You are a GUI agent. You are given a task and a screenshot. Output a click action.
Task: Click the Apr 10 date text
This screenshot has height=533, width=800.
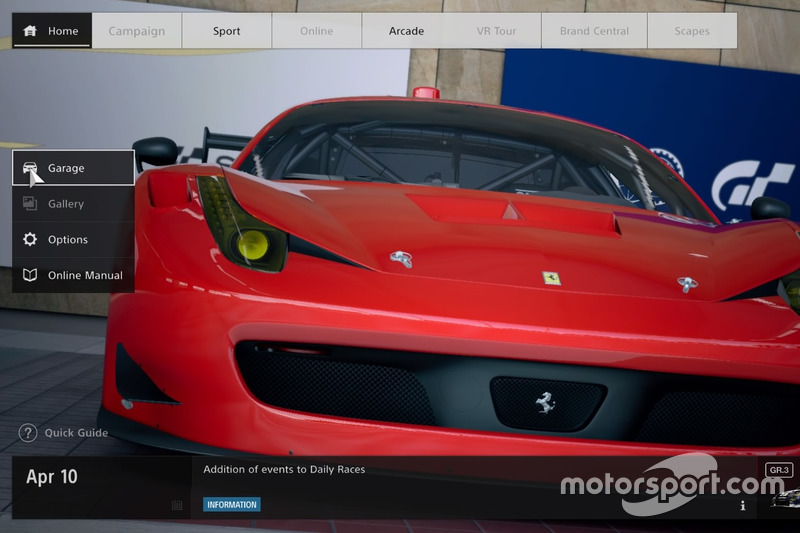52,476
